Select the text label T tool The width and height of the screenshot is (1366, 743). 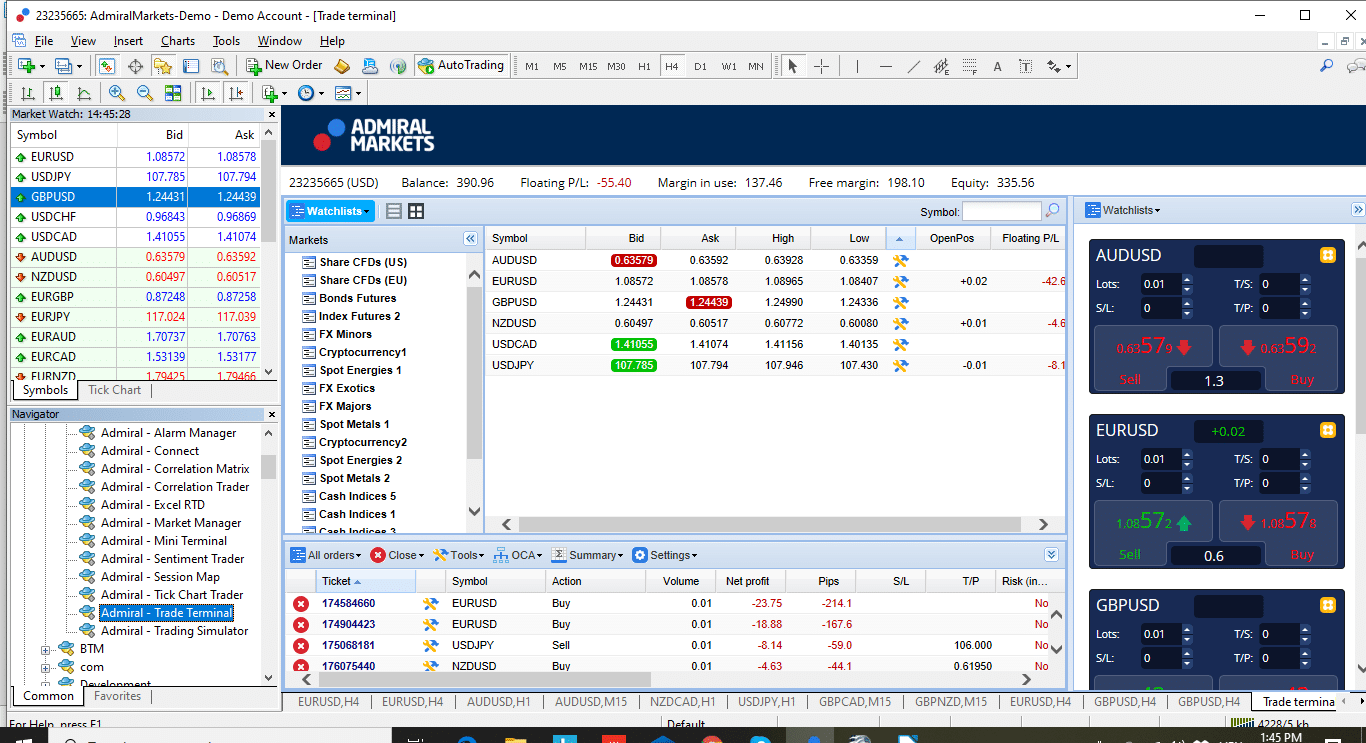click(1026, 66)
